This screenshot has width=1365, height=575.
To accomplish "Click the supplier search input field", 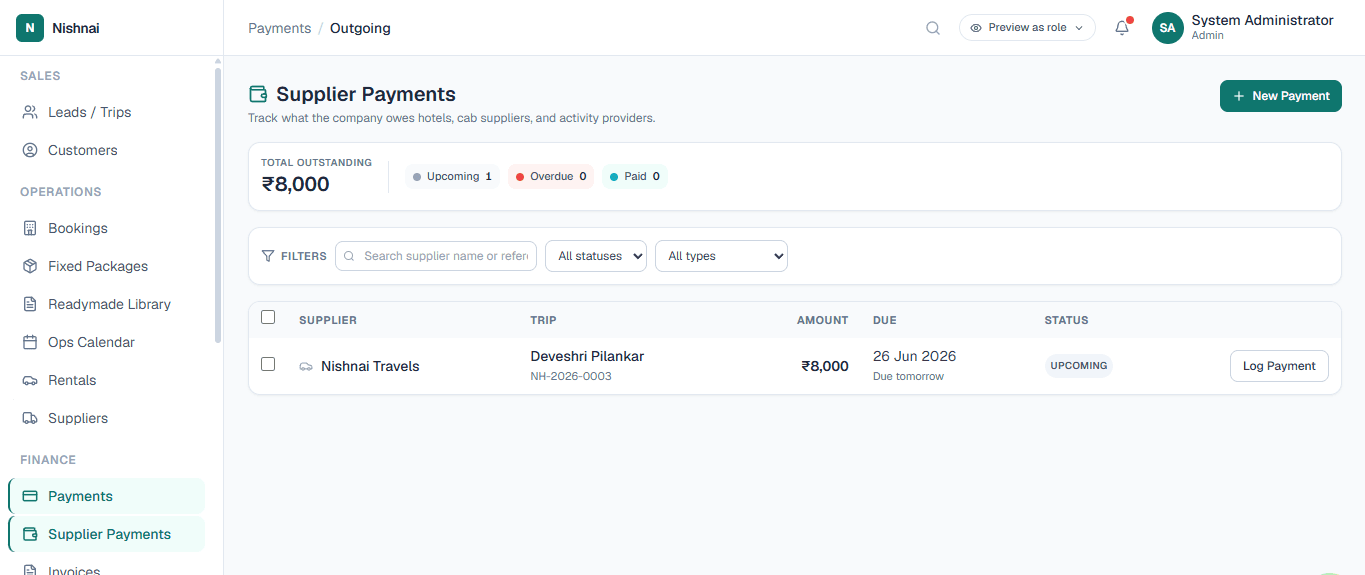I will (x=436, y=256).
